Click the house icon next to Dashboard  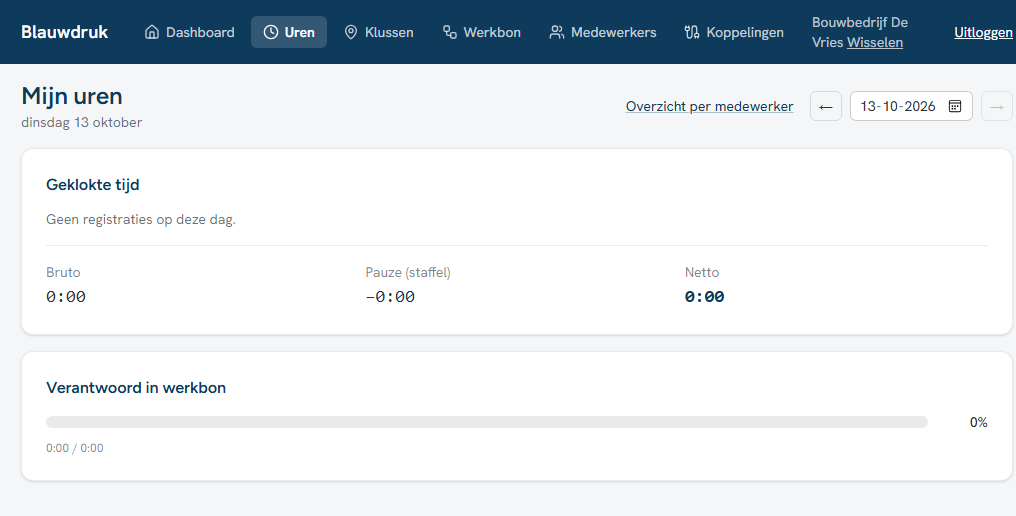[152, 32]
